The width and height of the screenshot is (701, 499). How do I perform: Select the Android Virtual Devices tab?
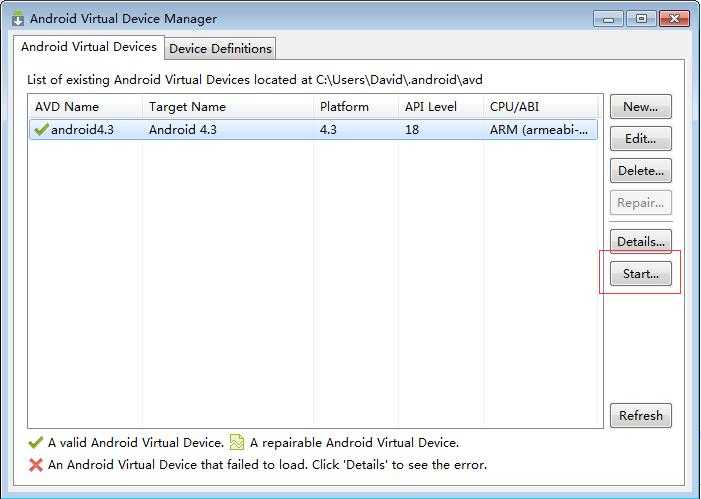pyautogui.click(x=89, y=47)
